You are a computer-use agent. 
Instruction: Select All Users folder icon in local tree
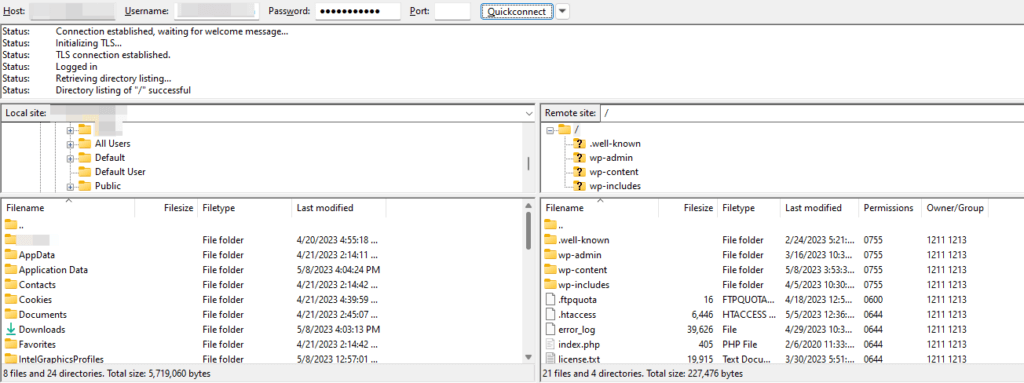click(84, 144)
